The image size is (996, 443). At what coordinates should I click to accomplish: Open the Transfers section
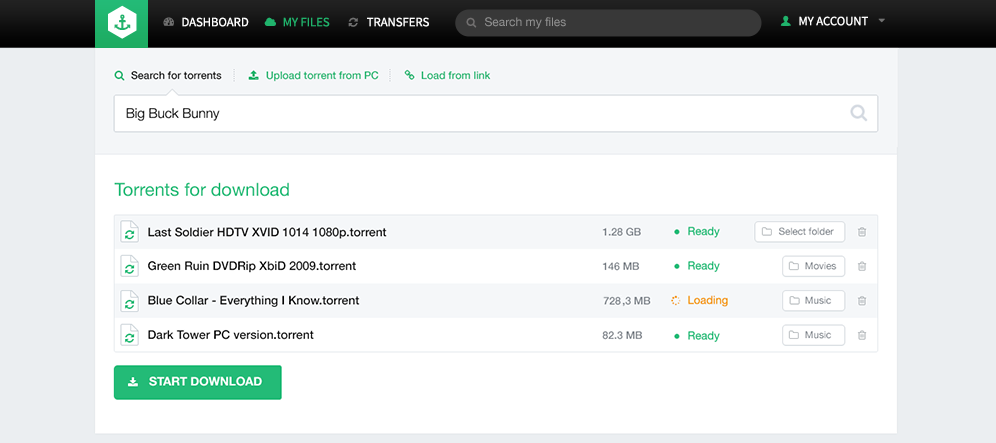388,22
